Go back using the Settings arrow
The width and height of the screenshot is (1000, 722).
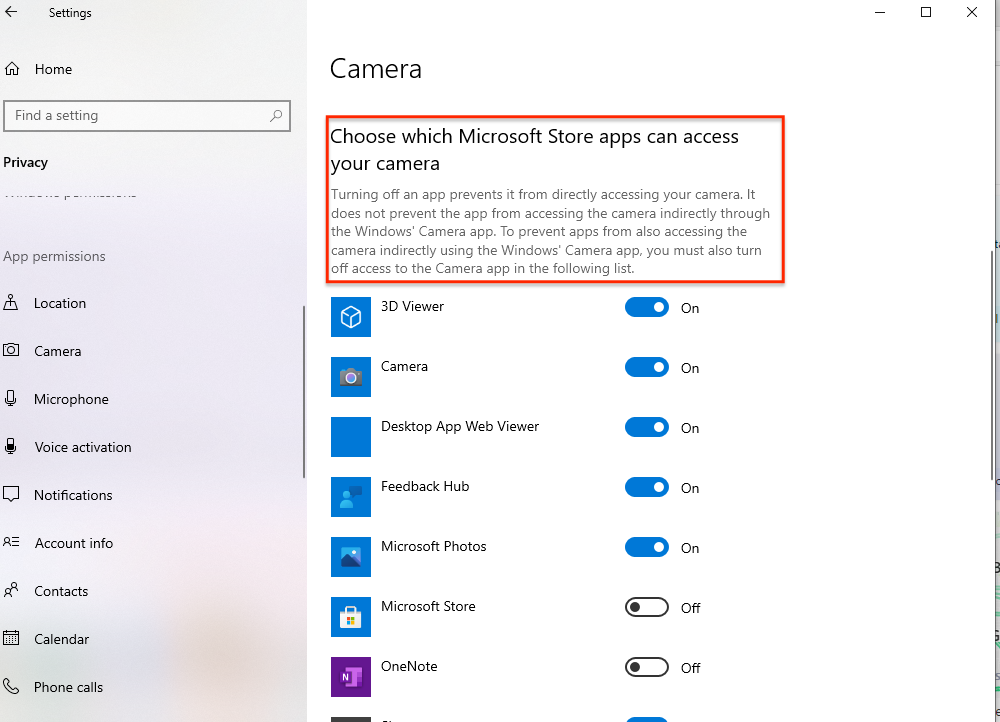click(x=11, y=12)
